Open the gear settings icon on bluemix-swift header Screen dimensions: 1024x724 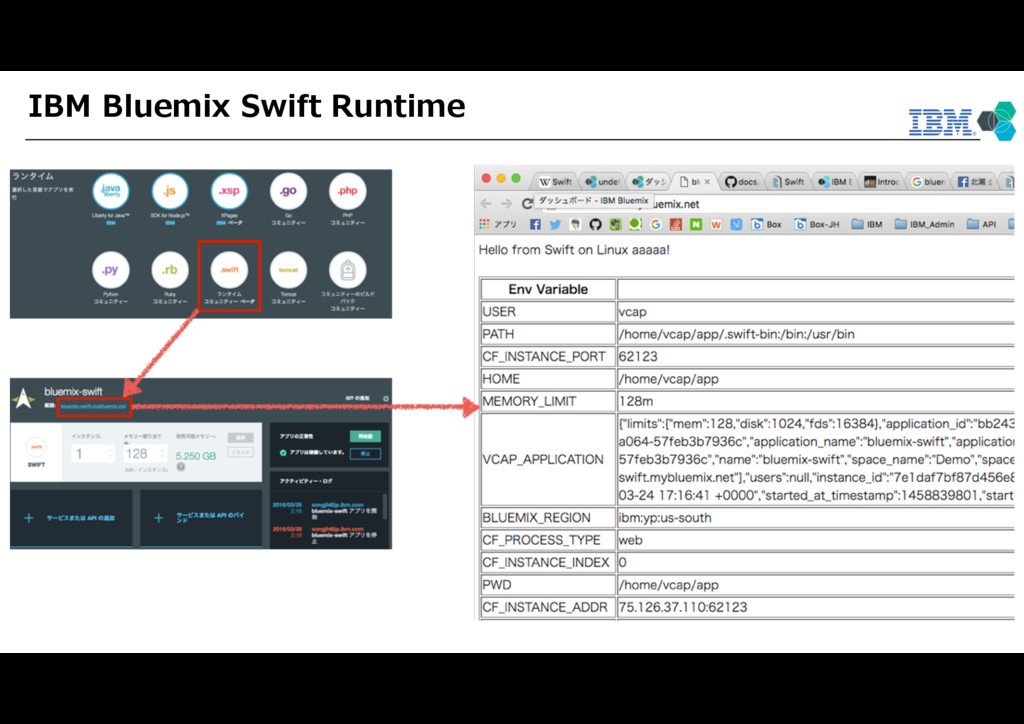pyautogui.click(x=386, y=398)
